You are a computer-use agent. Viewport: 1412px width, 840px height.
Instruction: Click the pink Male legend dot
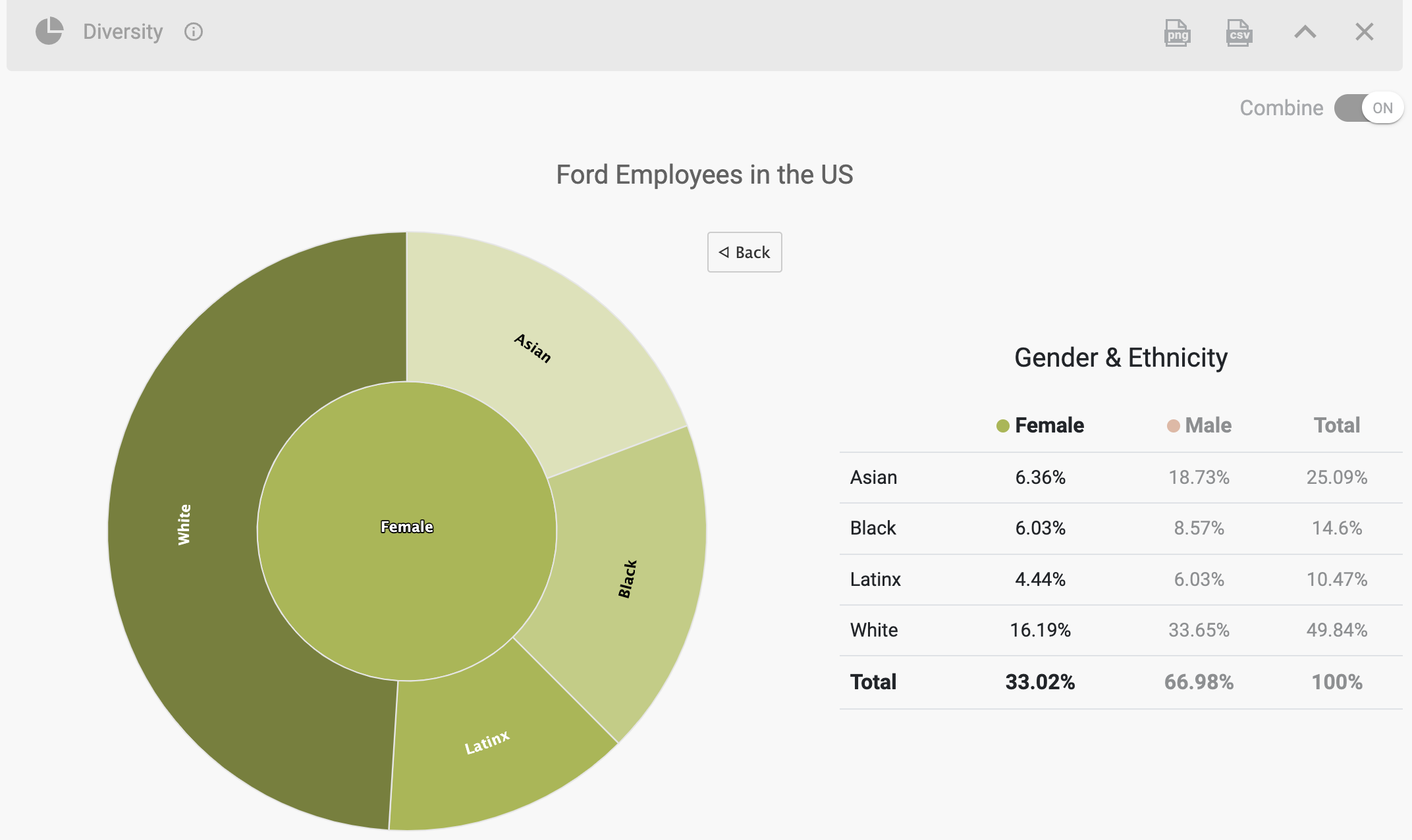pyautogui.click(x=1173, y=426)
